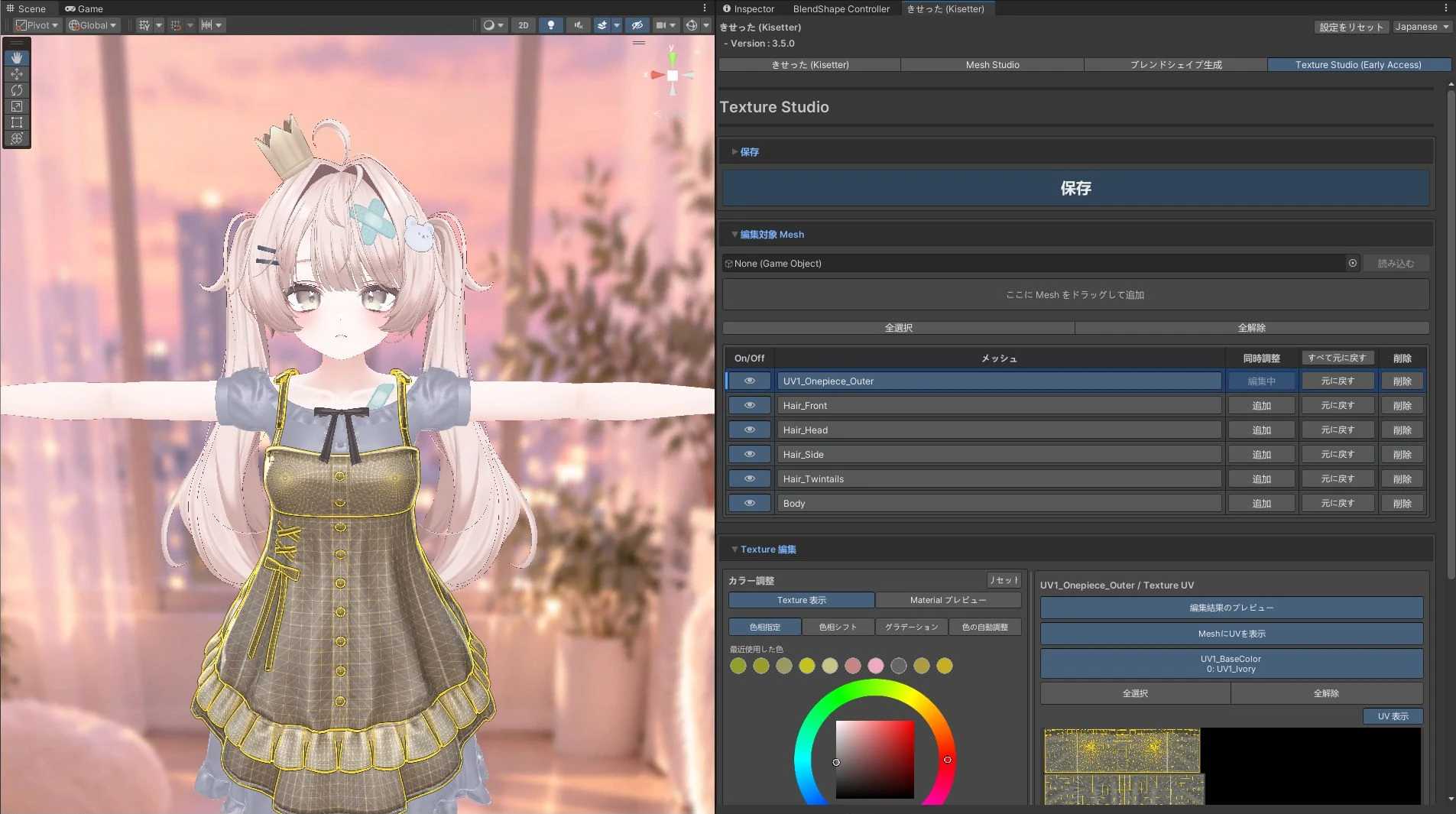Select the Scale tool

pos(17,106)
